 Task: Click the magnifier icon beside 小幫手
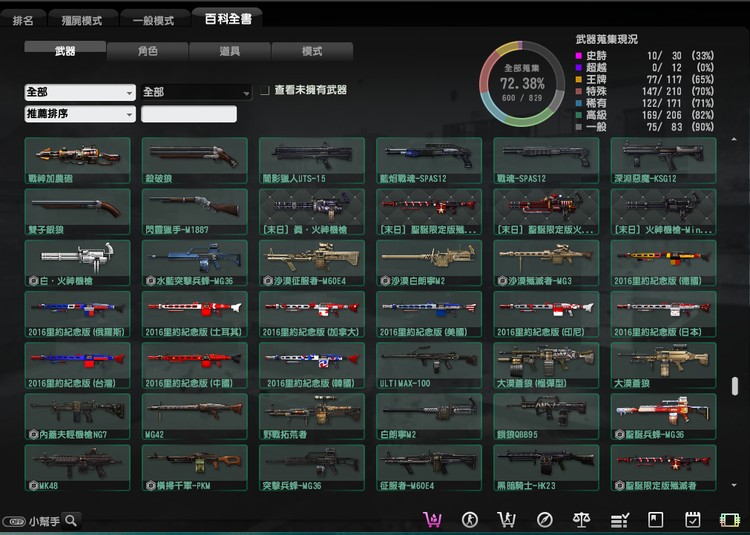[x=71, y=521]
